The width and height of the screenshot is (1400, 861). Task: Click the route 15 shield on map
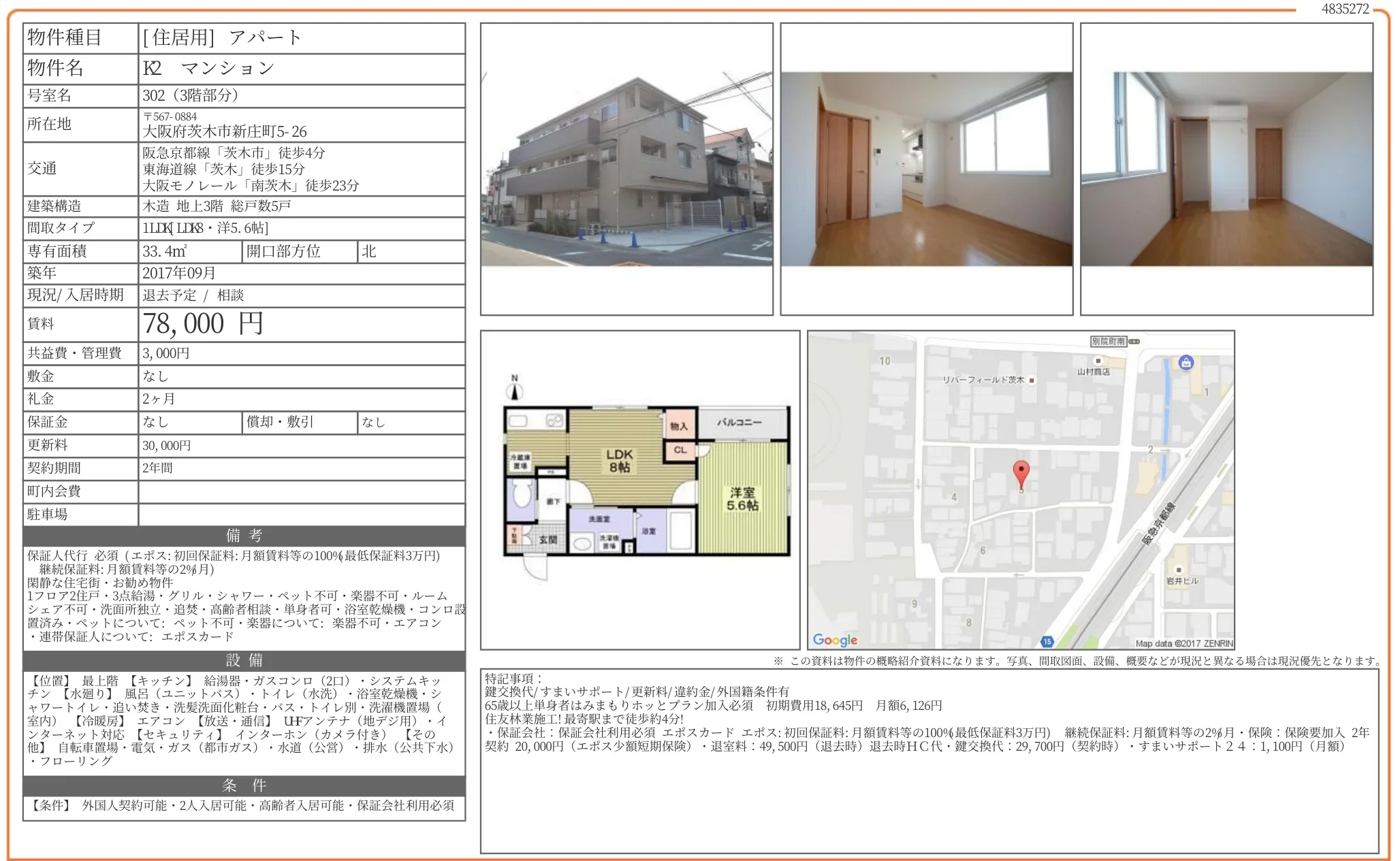(1047, 641)
